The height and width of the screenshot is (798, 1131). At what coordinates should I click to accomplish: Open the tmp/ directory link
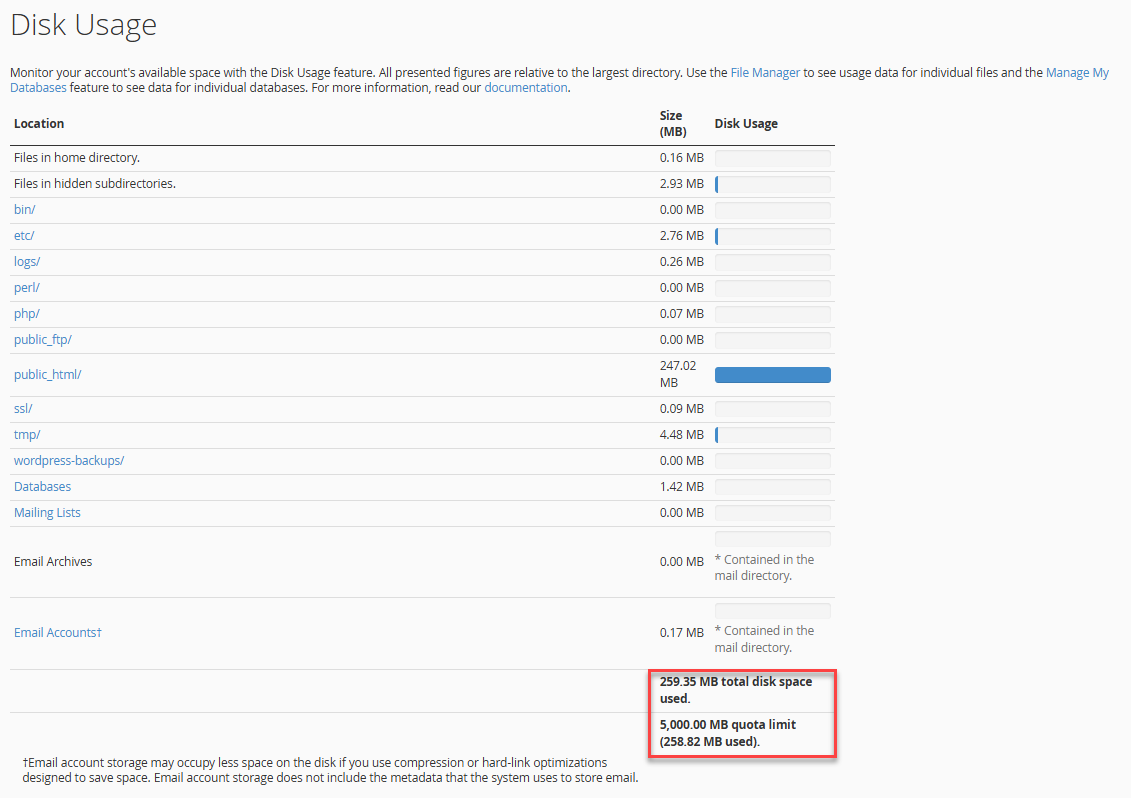(27, 434)
